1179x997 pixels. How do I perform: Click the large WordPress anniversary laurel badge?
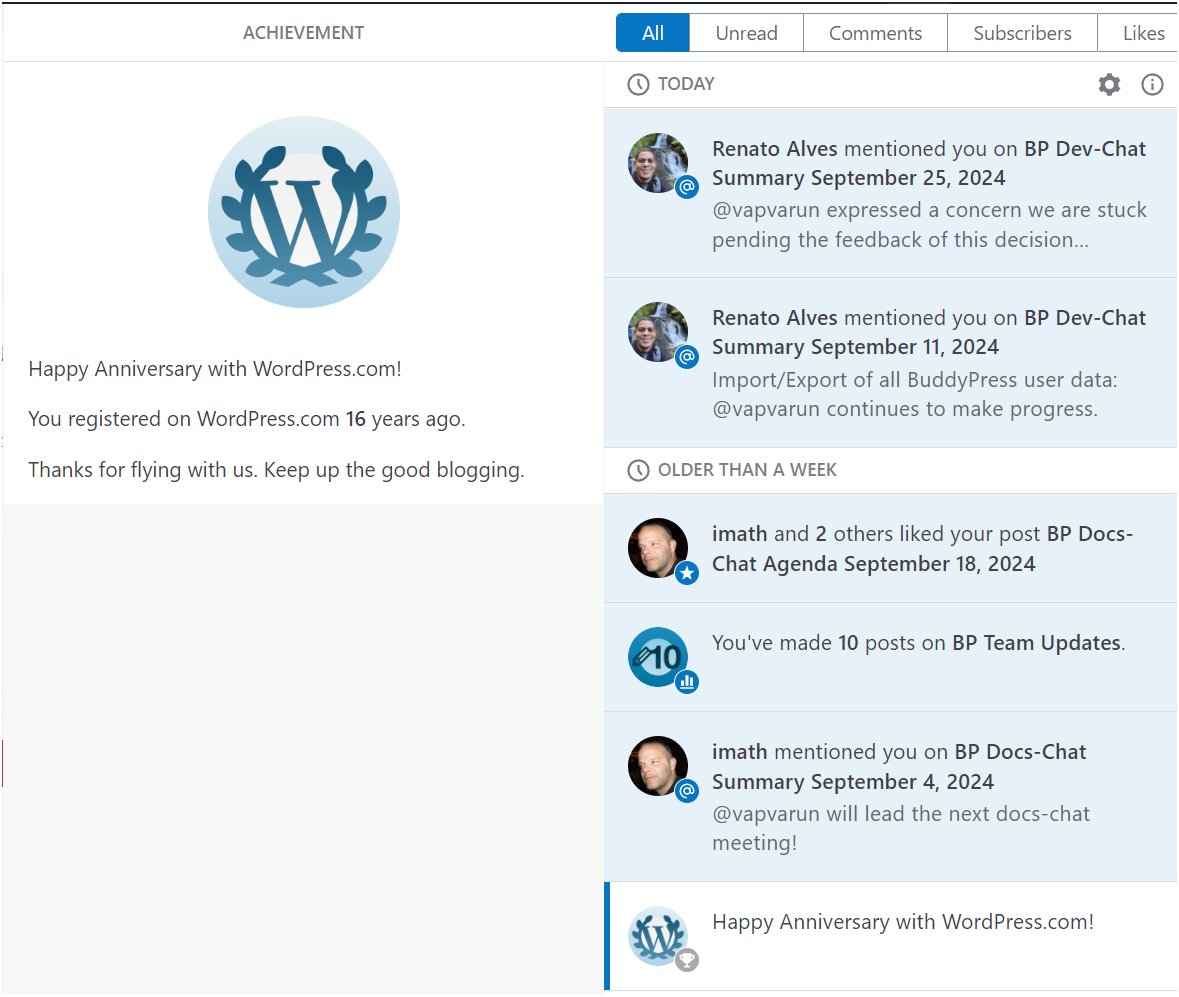[x=304, y=212]
